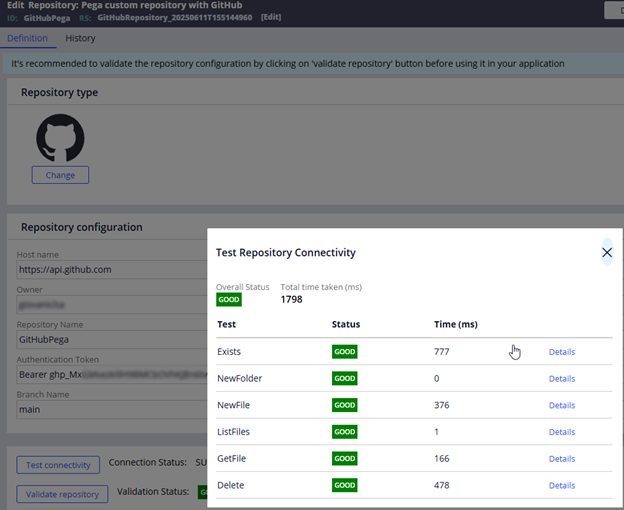The image size is (624, 510).
Task: Click the GitHub logo repository type icon
Action: [60, 138]
